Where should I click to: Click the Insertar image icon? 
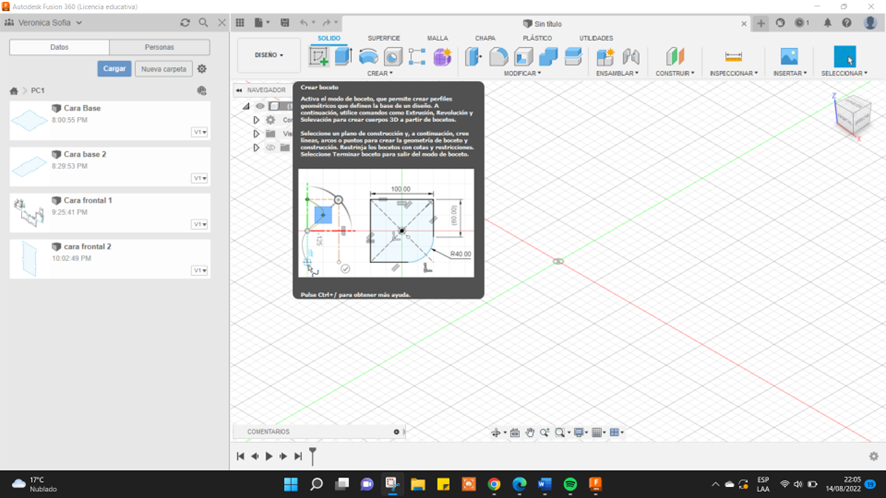point(789,57)
